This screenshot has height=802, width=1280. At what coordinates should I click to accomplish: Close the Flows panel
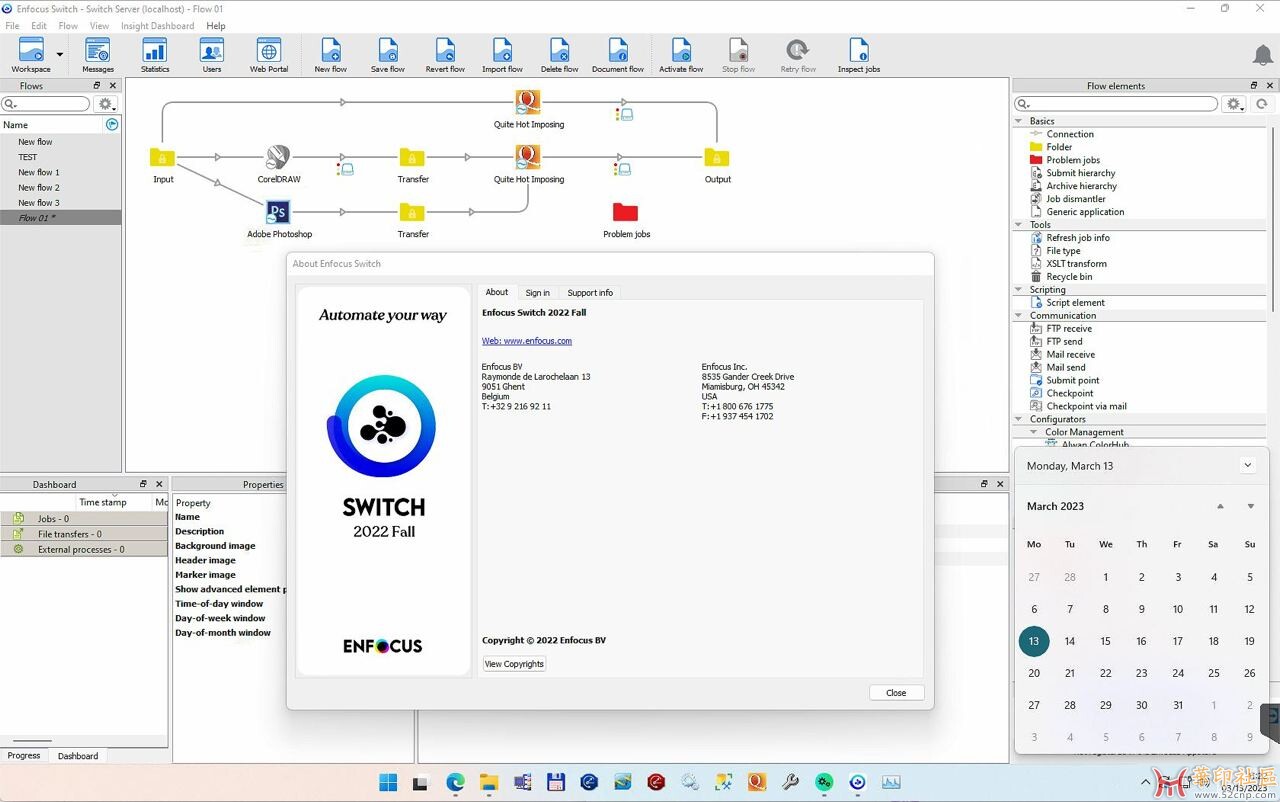click(113, 86)
